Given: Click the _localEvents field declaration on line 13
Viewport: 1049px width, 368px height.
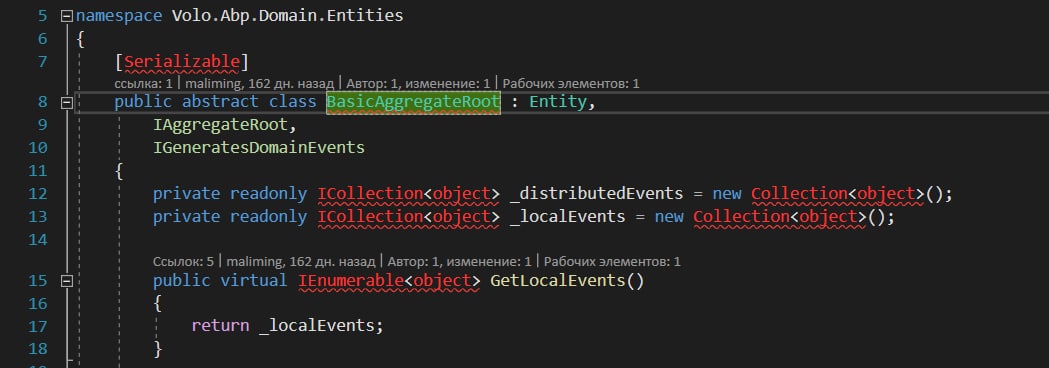Looking at the screenshot, I should (567, 217).
